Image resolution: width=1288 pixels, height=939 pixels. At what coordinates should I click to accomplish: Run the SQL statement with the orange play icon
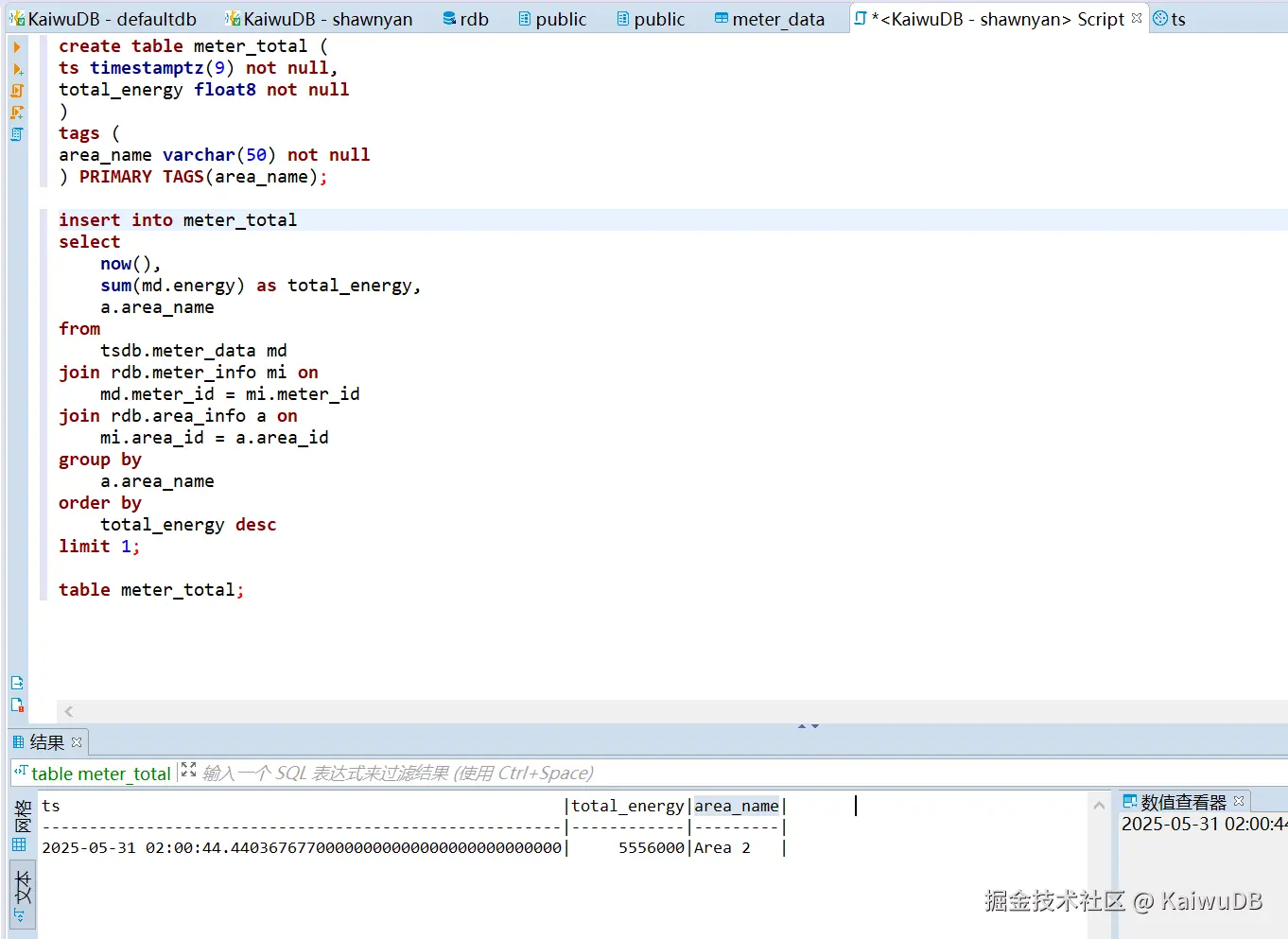pyautogui.click(x=17, y=47)
